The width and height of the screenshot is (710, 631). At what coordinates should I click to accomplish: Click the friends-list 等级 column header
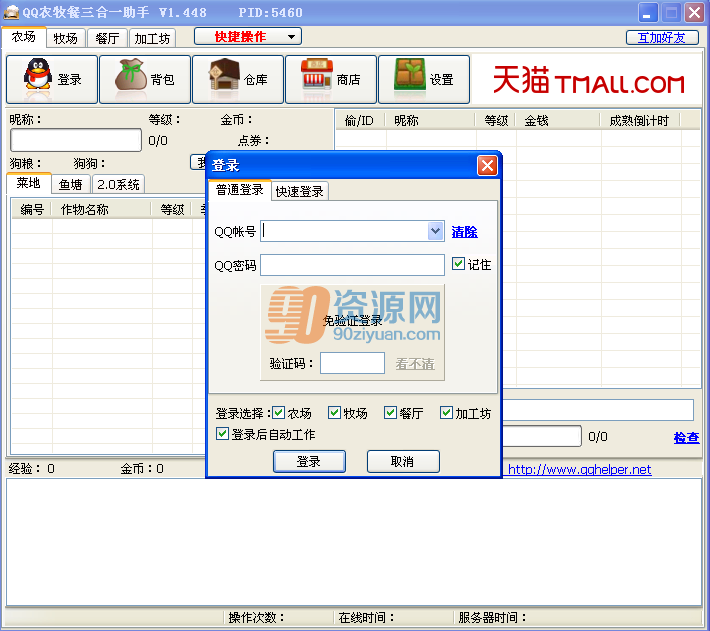pyautogui.click(x=495, y=120)
